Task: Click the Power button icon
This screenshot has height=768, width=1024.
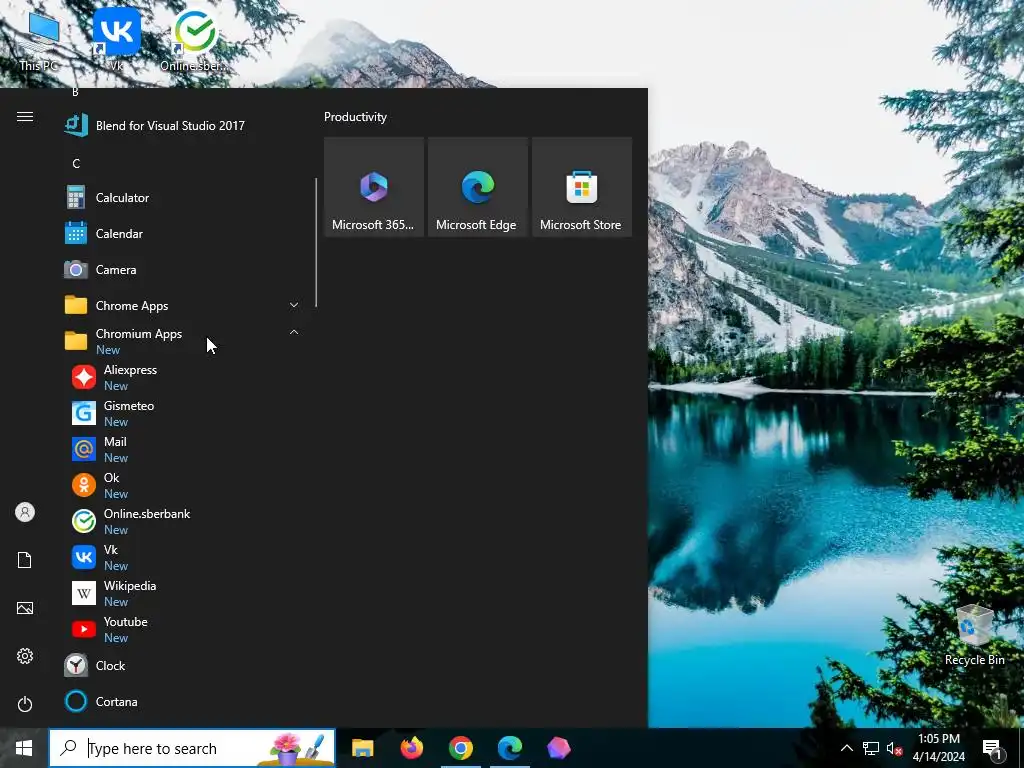Action: pos(25,704)
